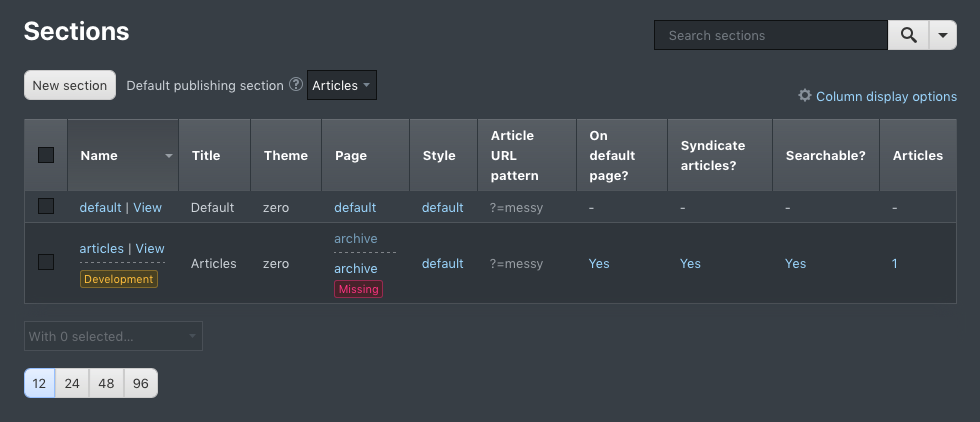Sort by the Theme column
This screenshot has height=422, width=980.
[286, 155]
